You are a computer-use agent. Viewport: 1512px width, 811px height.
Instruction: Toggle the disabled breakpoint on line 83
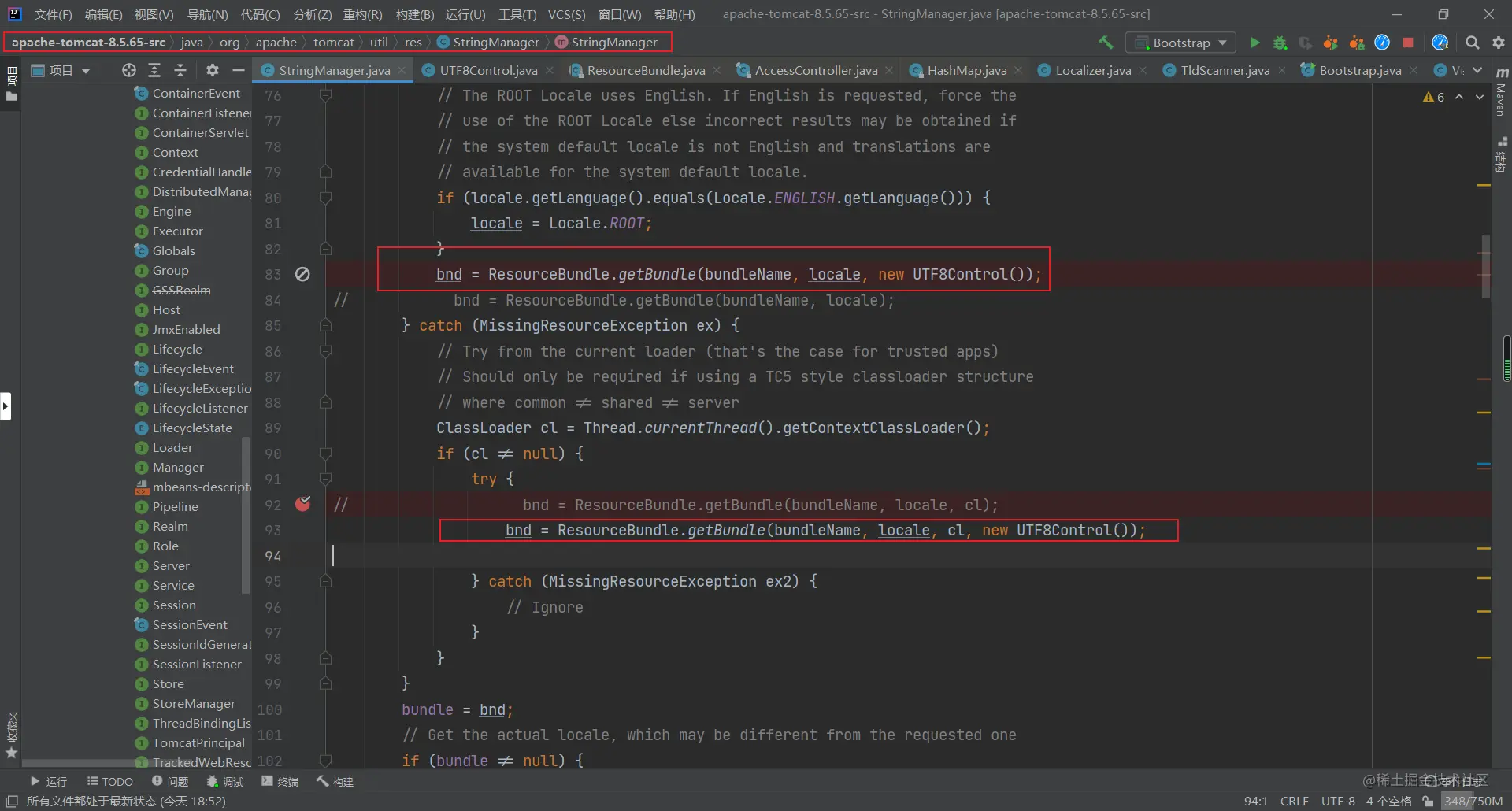[x=302, y=274]
